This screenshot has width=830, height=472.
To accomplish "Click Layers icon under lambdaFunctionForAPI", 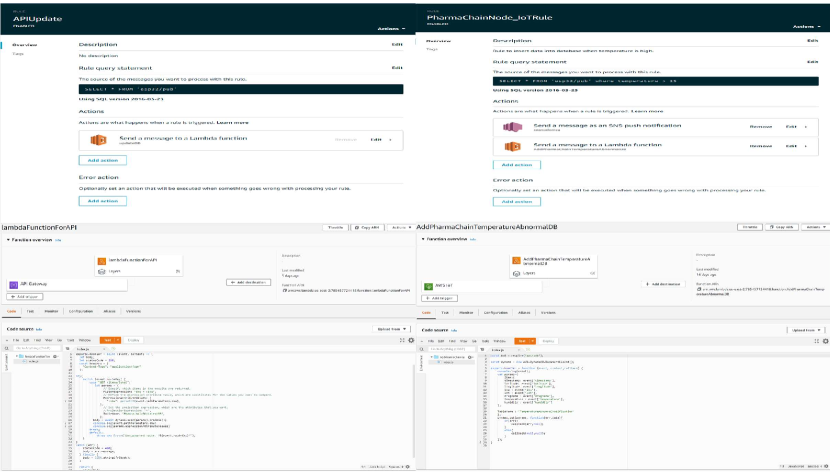I will (x=102, y=271).
